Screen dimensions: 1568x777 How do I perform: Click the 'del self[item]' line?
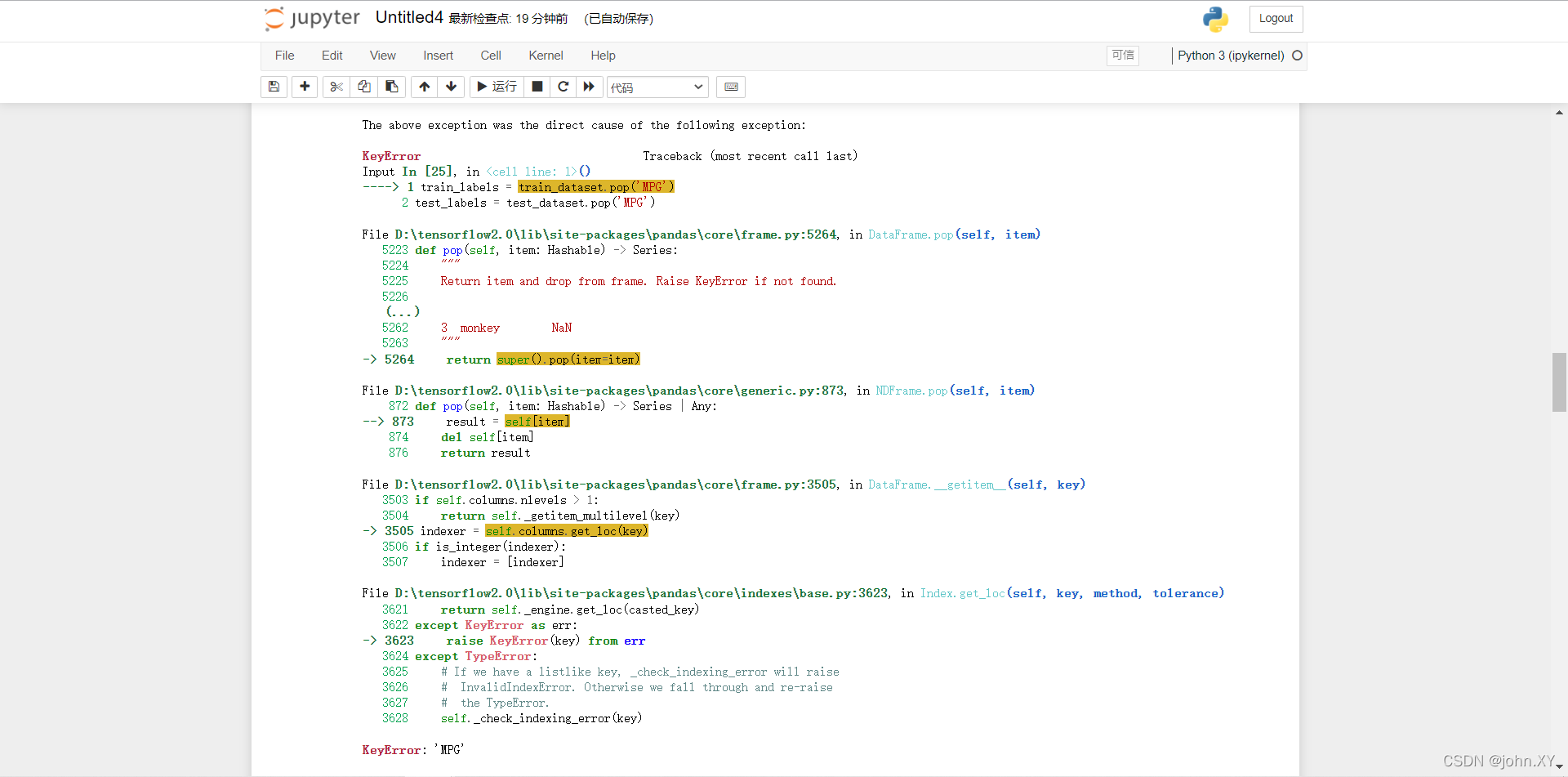click(488, 437)
